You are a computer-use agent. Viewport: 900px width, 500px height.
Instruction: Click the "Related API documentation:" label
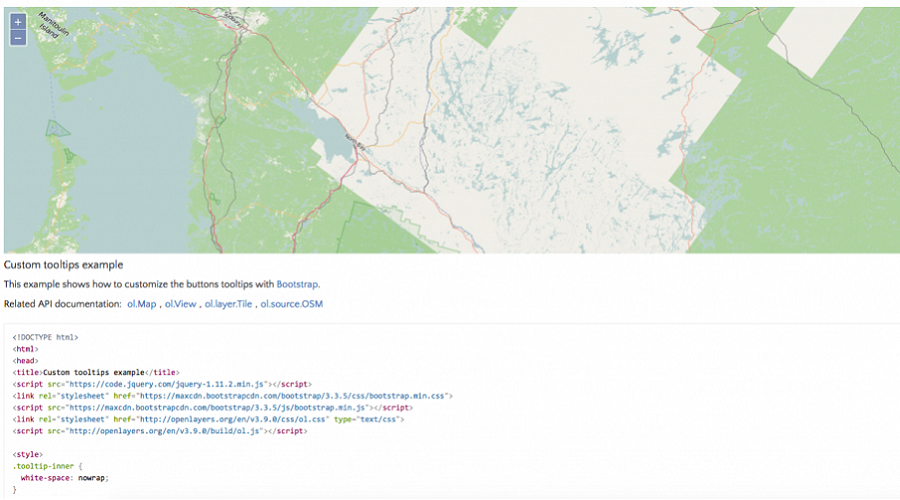point(63,304)
